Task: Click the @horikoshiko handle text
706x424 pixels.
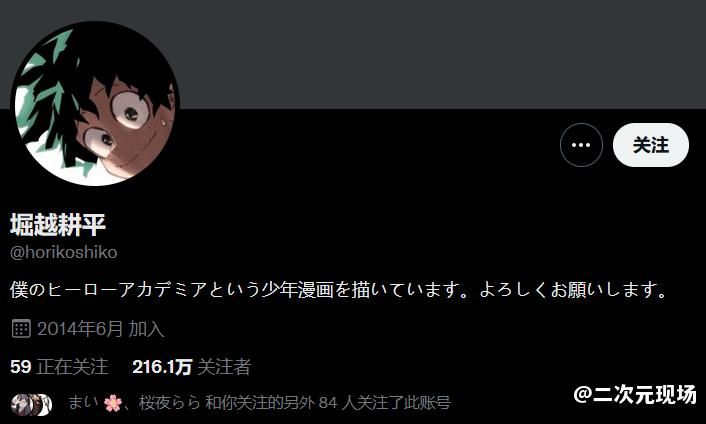Action: point(63,252)
